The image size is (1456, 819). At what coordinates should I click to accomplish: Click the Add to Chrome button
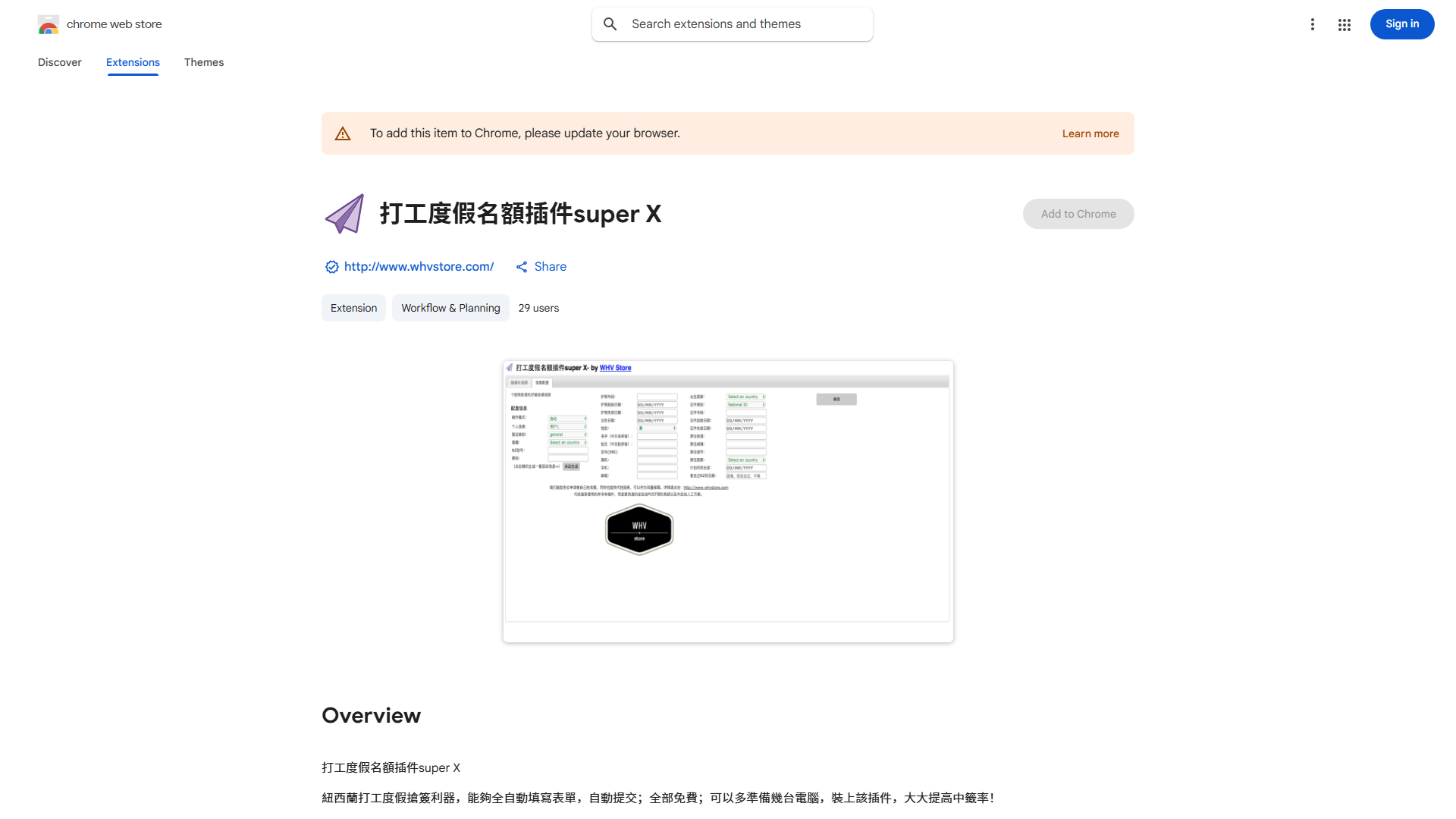click(x=1078, y=214)
